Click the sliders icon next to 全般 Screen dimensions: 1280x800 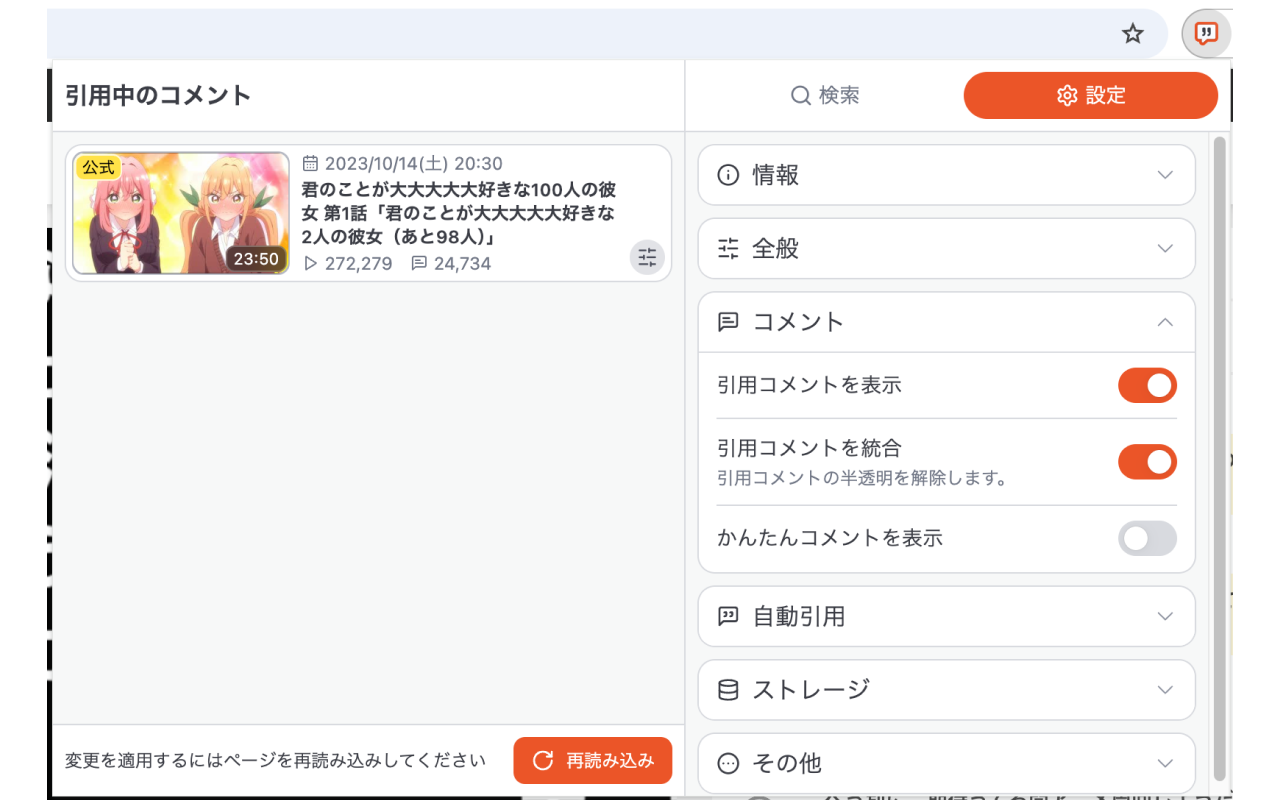click(x=727, y=248)
